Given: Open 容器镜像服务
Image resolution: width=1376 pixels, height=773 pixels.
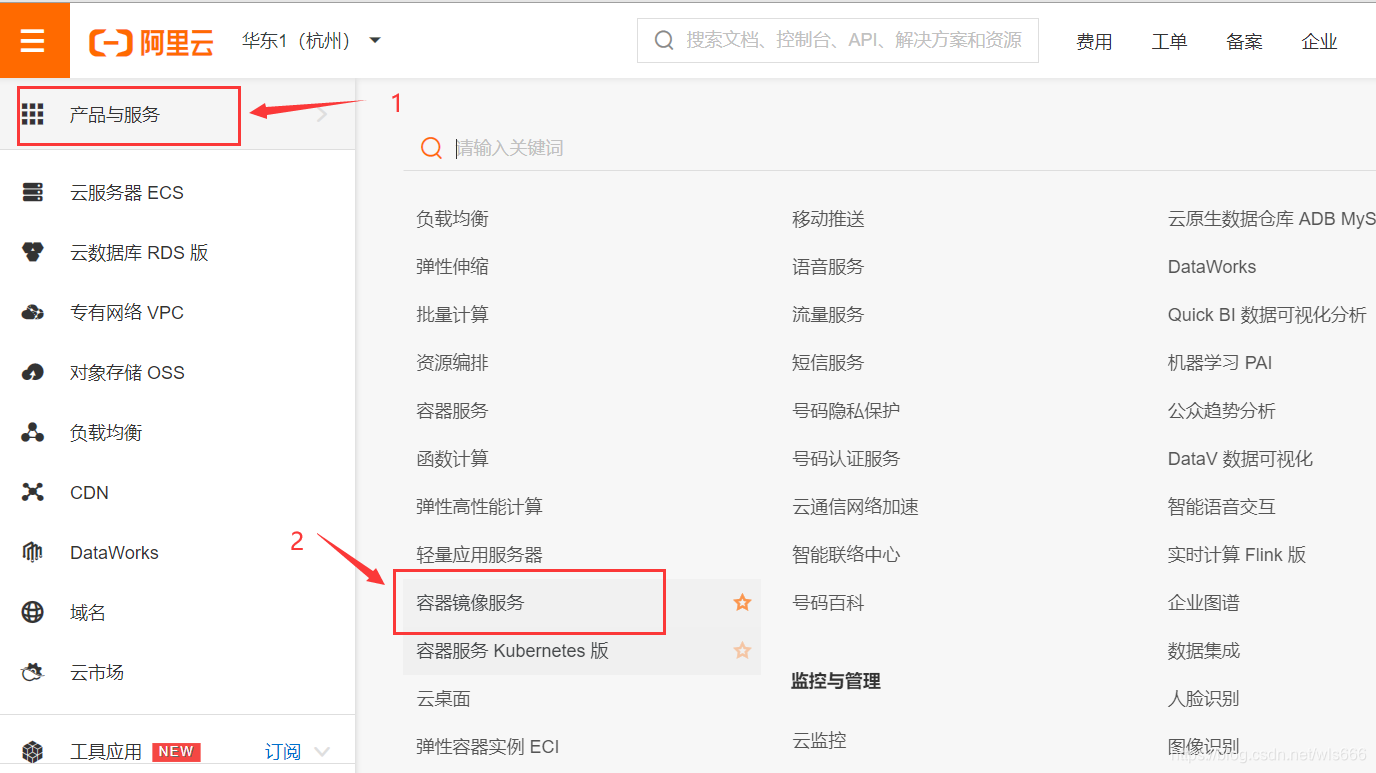Looking at the screenshot, I should (470, 603).
